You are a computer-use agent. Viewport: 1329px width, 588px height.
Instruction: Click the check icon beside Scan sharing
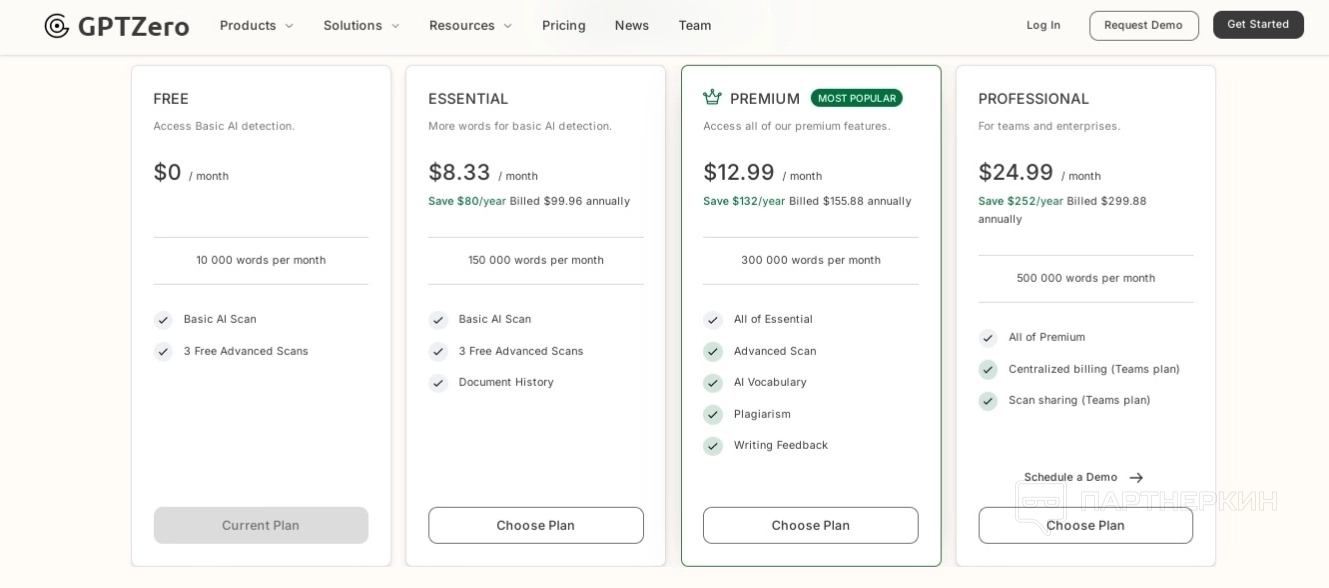(x=988, y=401)
